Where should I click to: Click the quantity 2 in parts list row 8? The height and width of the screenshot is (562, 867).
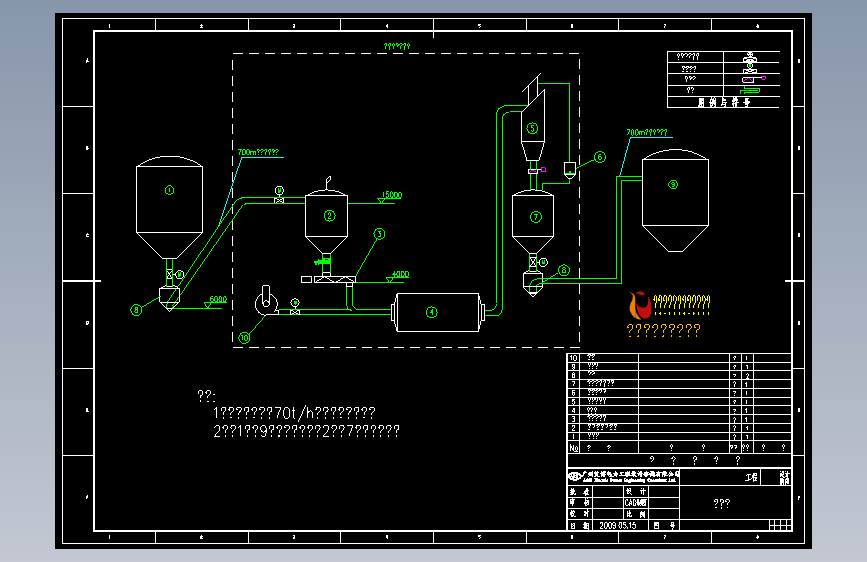747,376
